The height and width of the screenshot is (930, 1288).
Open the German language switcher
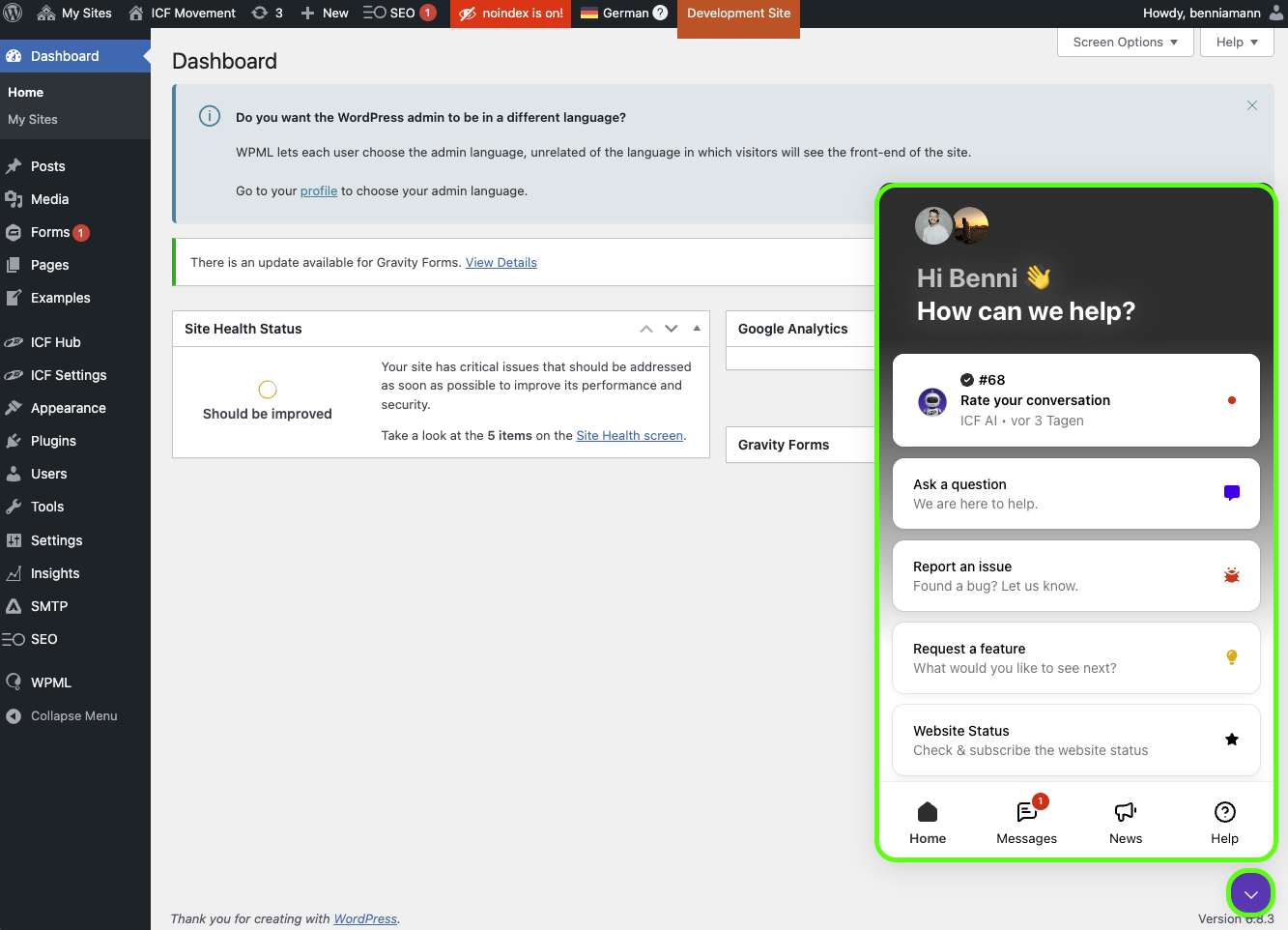(x=615, y=14)
